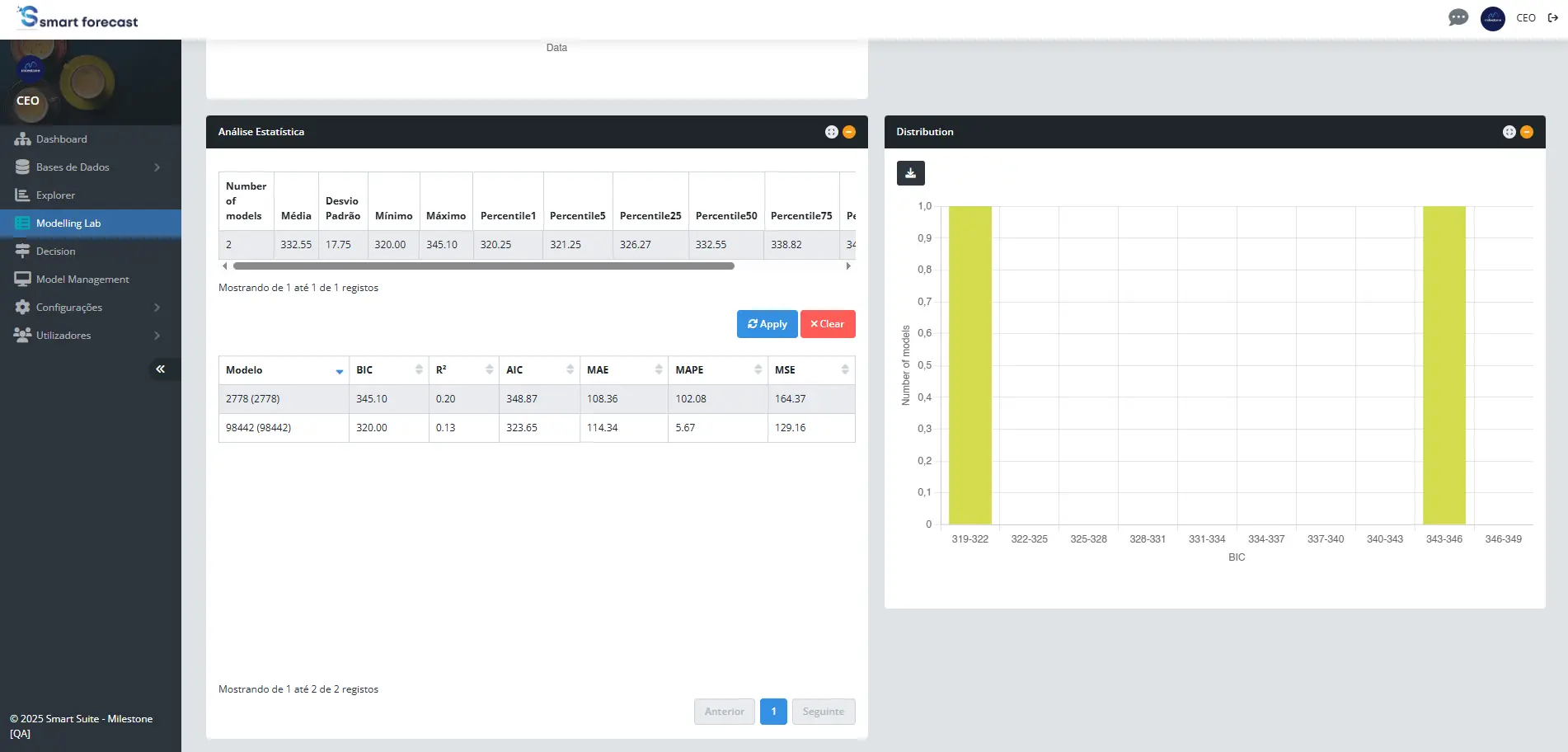Collapse the Análise Estatística panel

tap(849, 132)
